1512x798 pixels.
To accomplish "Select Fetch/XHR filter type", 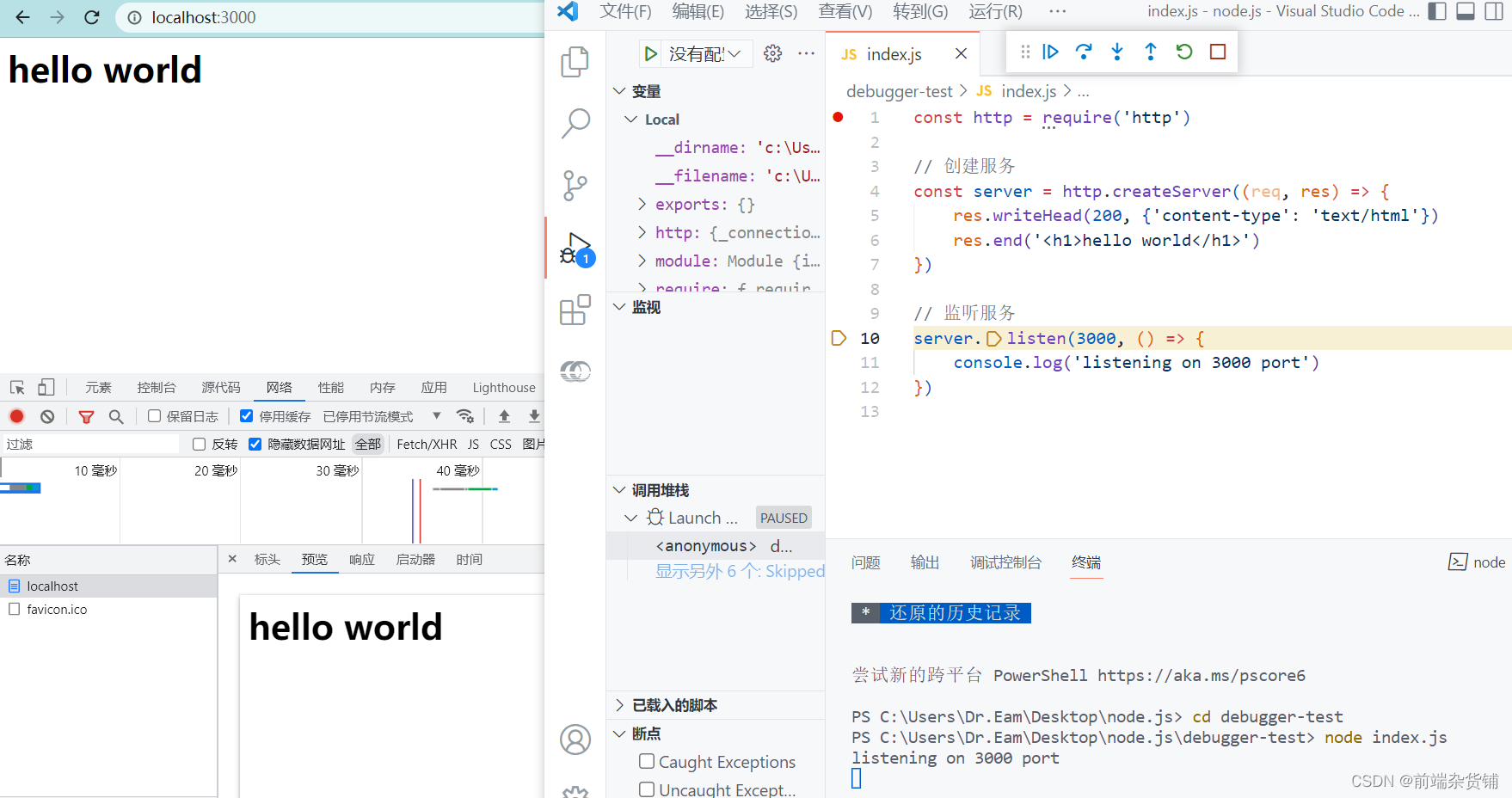I will point(427,444).
